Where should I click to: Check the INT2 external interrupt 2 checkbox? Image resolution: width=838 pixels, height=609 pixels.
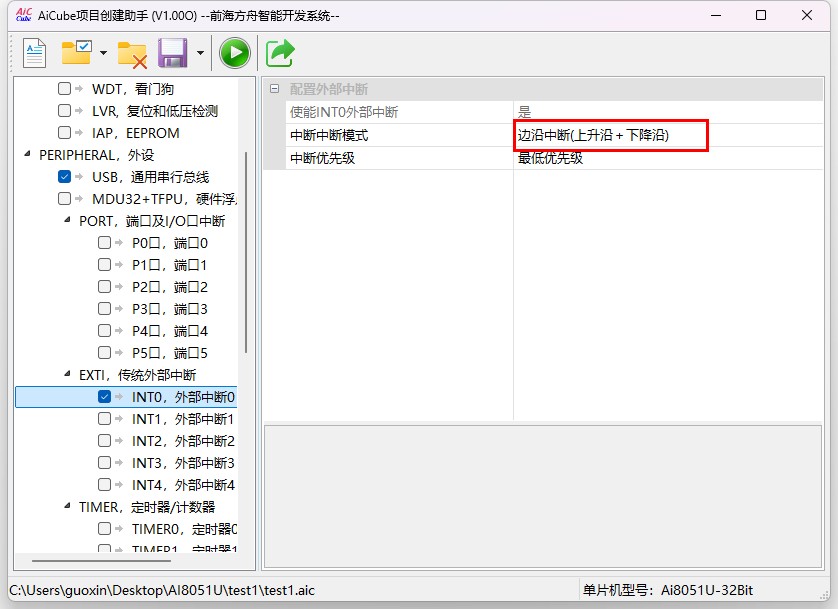[104, 441]
